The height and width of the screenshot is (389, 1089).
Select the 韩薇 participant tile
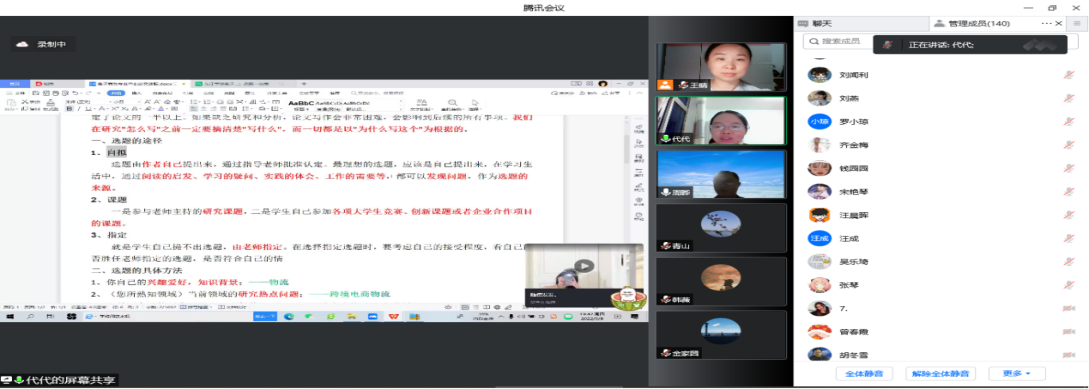721,281
